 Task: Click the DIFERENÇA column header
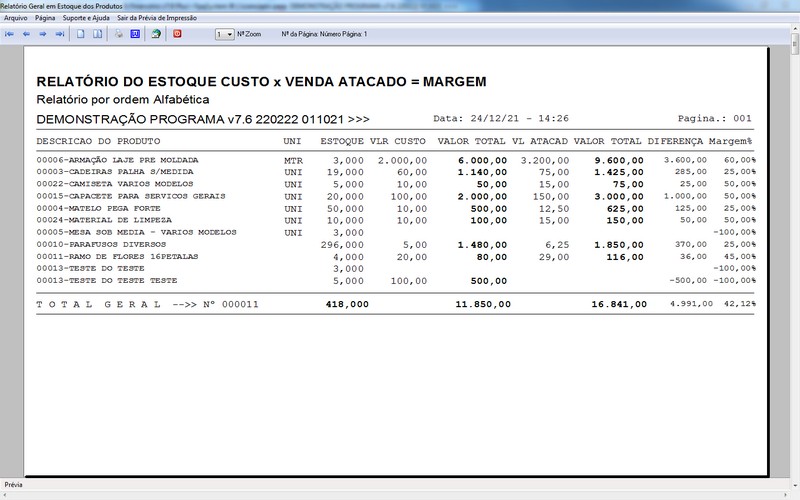(x=676, y=141)
